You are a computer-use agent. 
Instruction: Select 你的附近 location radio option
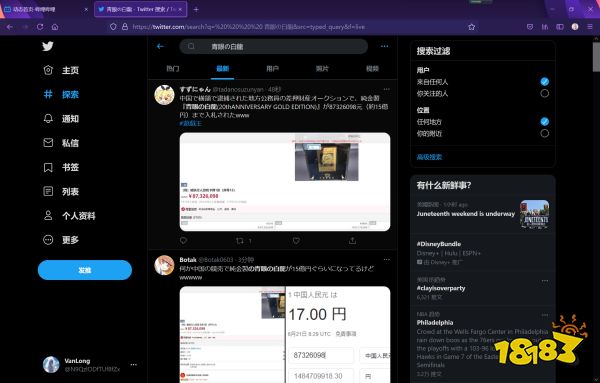click(x=545, y=134)
